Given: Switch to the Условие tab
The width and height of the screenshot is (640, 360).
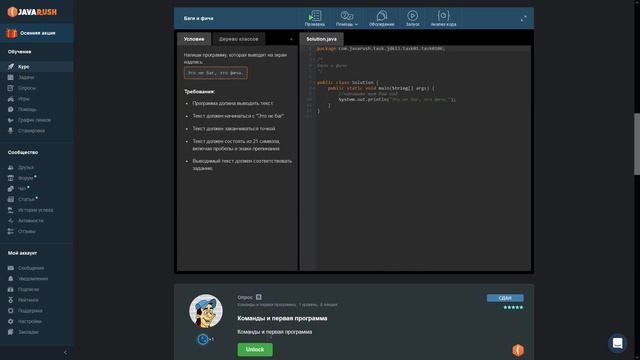Looking at the screenshot, I should point(194,39).
